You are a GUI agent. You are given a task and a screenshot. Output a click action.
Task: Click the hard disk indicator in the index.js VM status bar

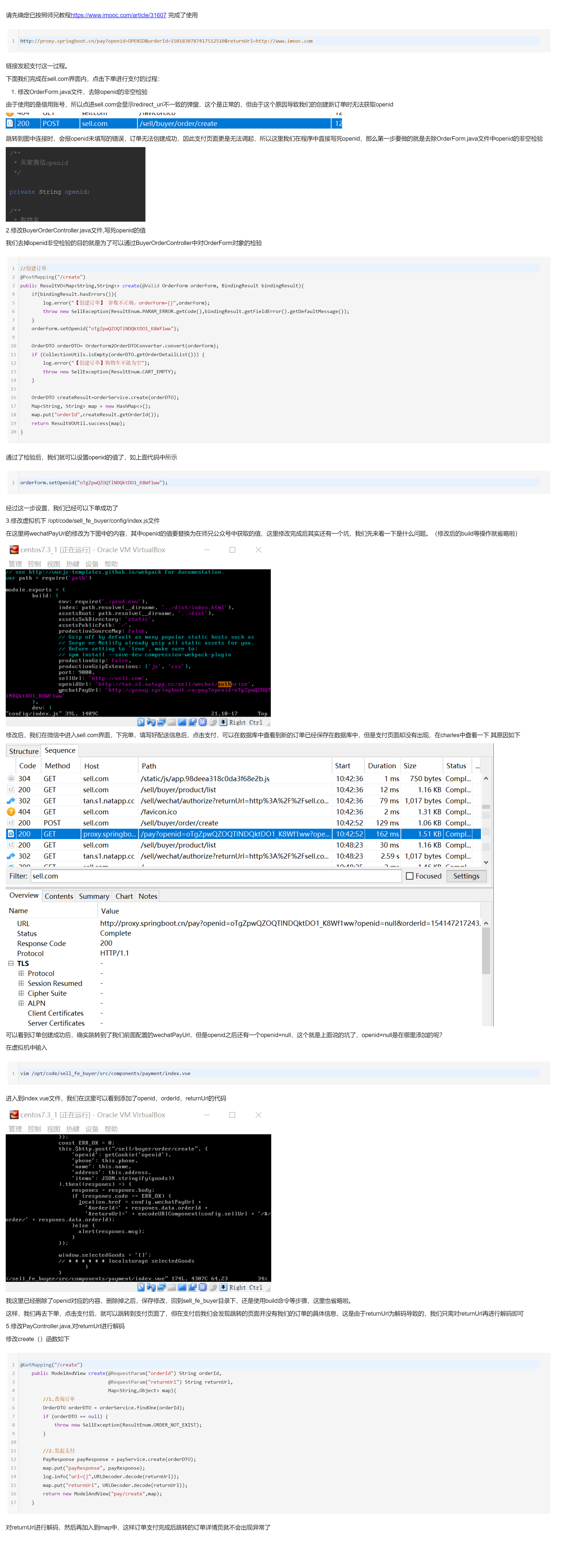pos(141,722)
